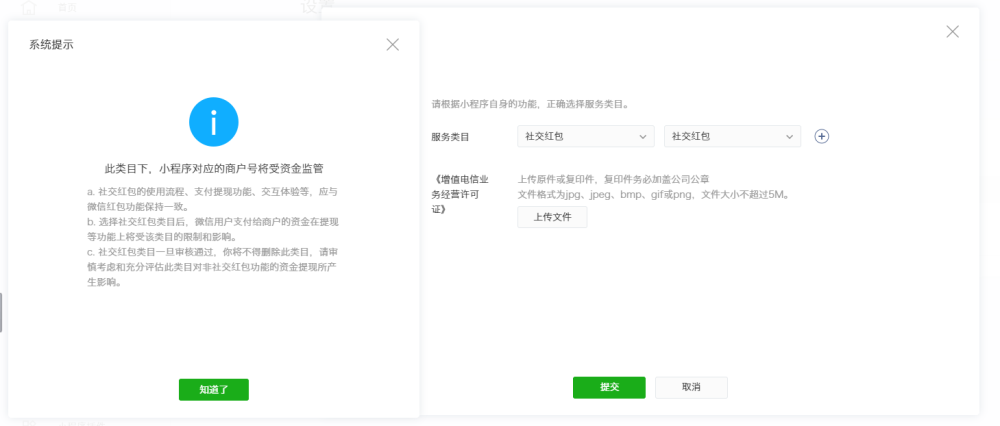1000x426 pixels.
Task: Click the chevron arrow in first 社交红包 box
Action: [x=642, y=136]
